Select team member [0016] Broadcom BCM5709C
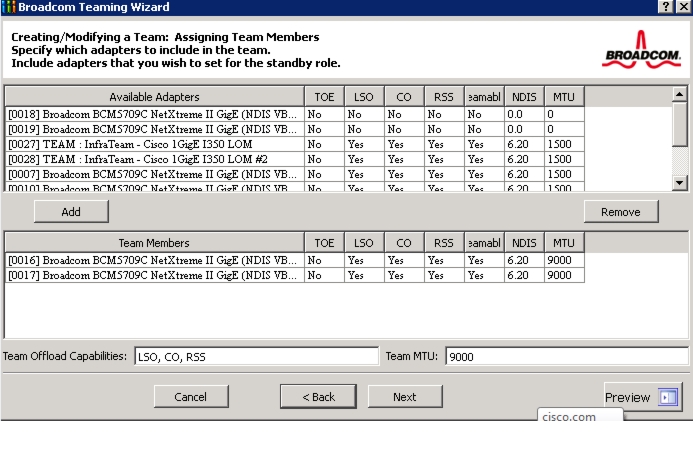693x455 pixels. pyautogui.click(x=295, y=260)
